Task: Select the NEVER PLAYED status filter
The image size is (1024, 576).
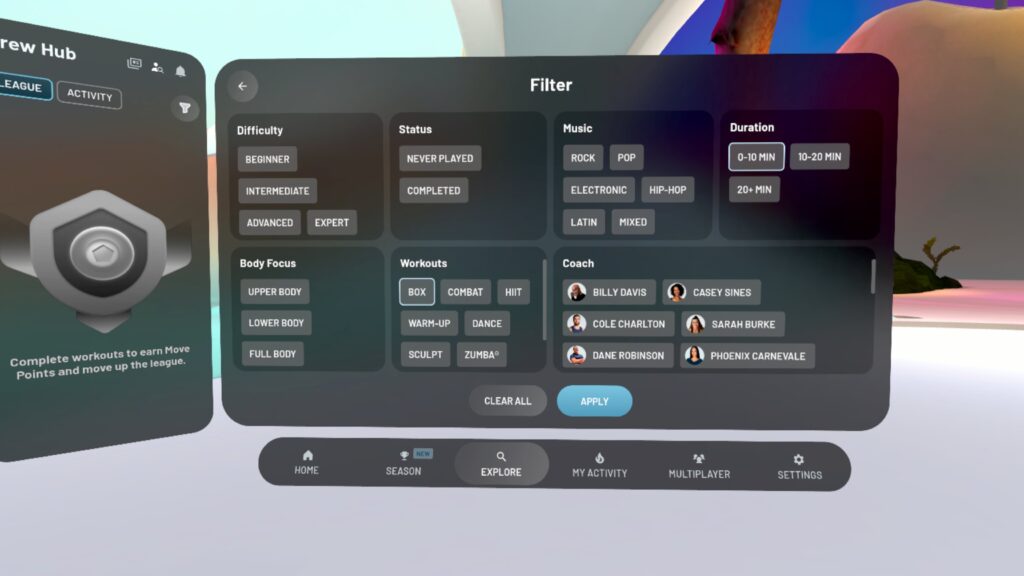Action: point(440,158)
